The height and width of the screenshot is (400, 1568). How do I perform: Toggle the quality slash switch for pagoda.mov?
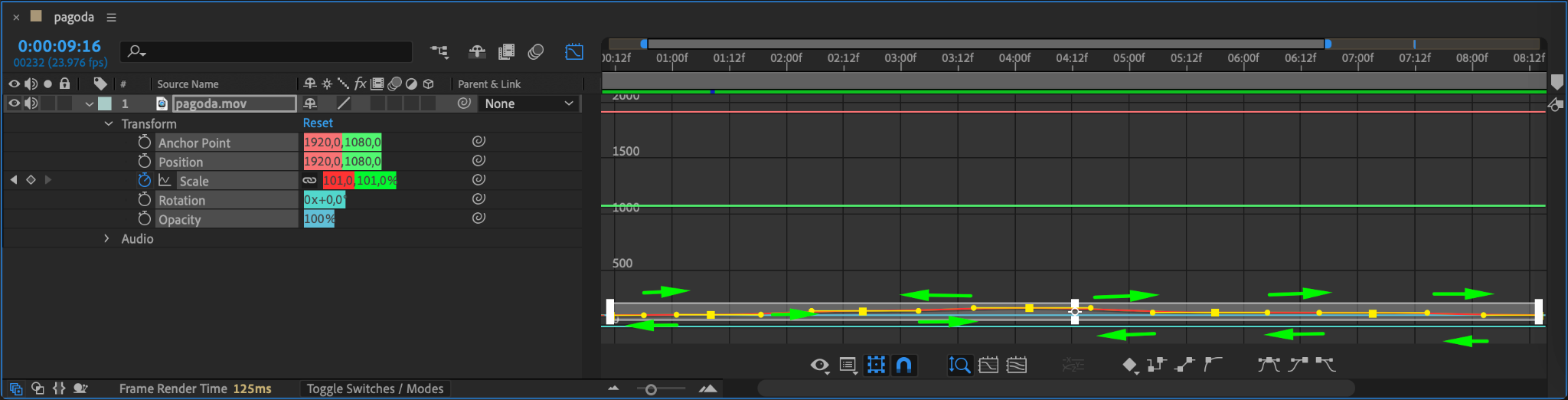(344, 103)
